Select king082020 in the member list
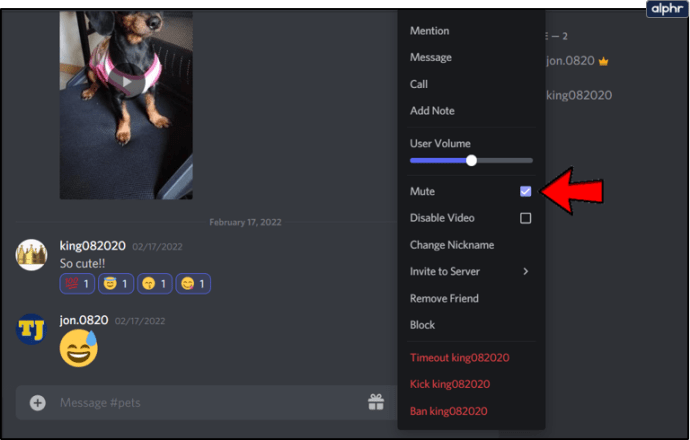The width and height of the screenshot is (690, 440). click(x=579, y=95)
